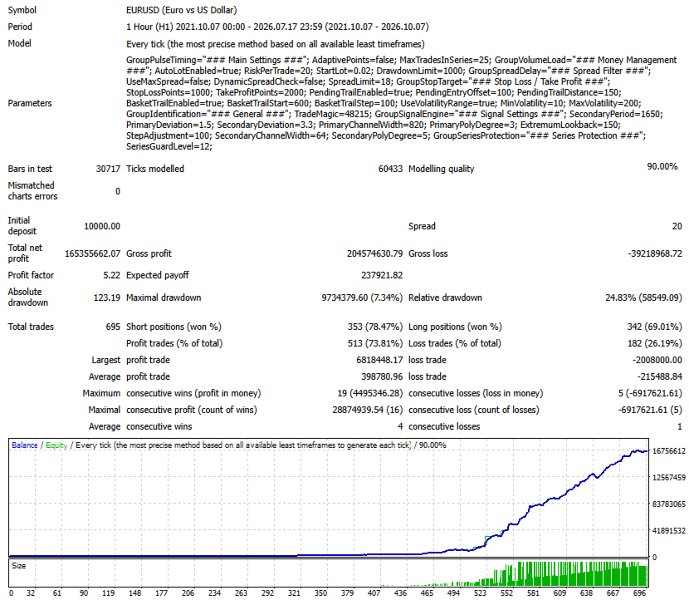Select the consecutive loss value -6917621.61 (5)
Screen dimensions: 689x600
pos(650,410)
